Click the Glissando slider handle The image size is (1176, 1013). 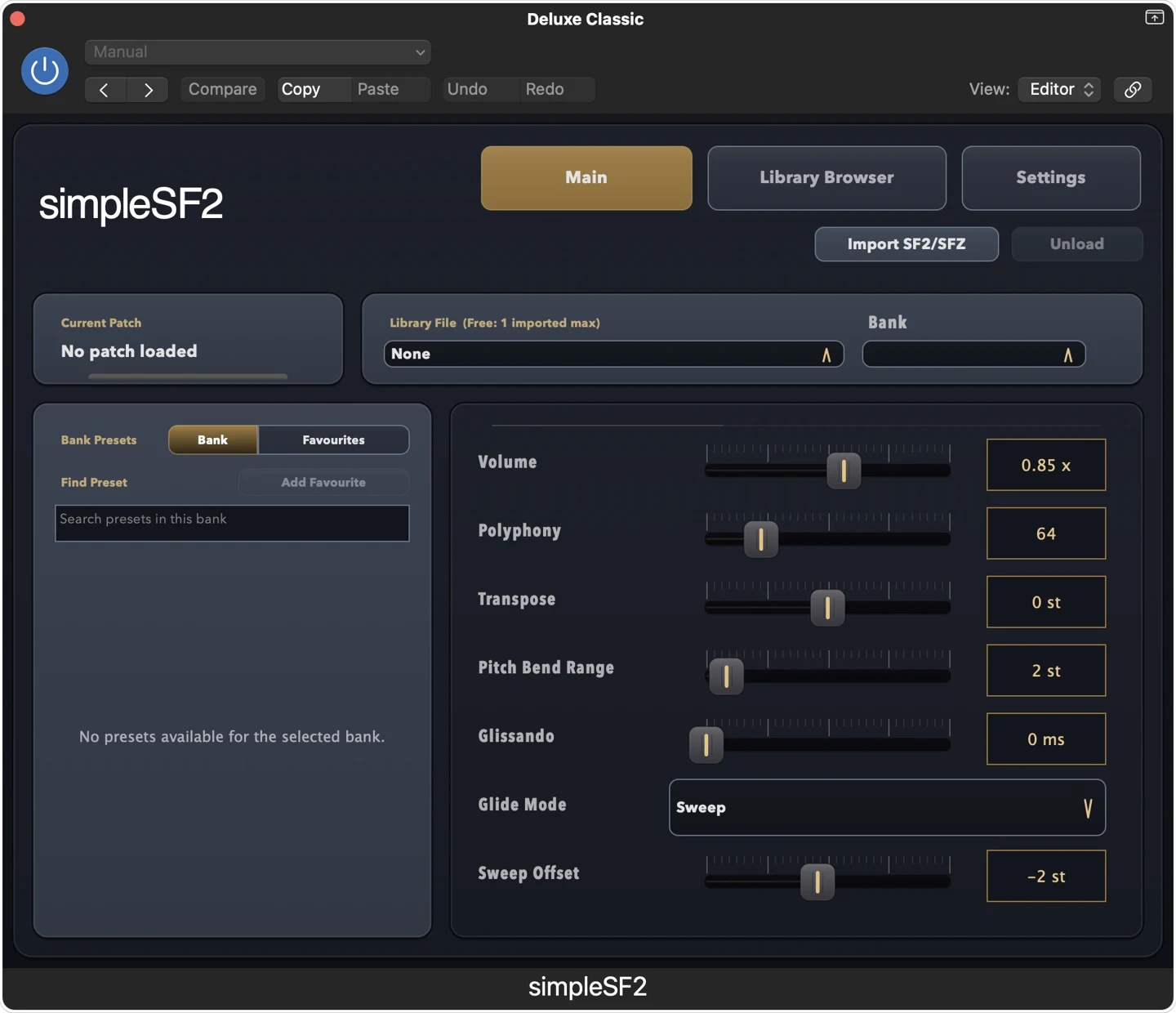(706, 745)
